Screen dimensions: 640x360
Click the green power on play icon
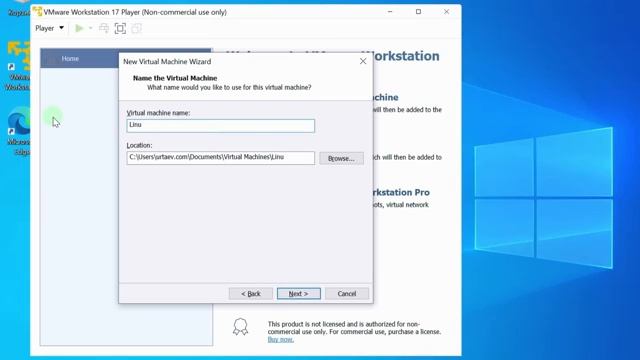click(x=79, y=28)
